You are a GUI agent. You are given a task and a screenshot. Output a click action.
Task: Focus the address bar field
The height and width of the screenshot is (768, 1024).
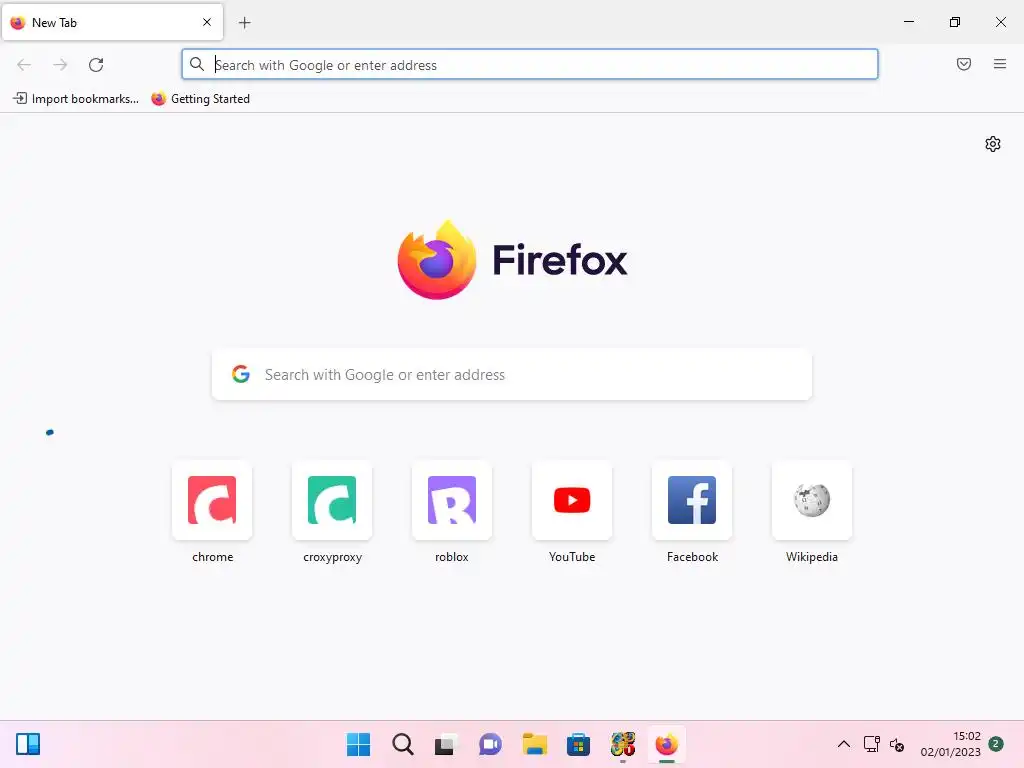(x=530, y=65)
